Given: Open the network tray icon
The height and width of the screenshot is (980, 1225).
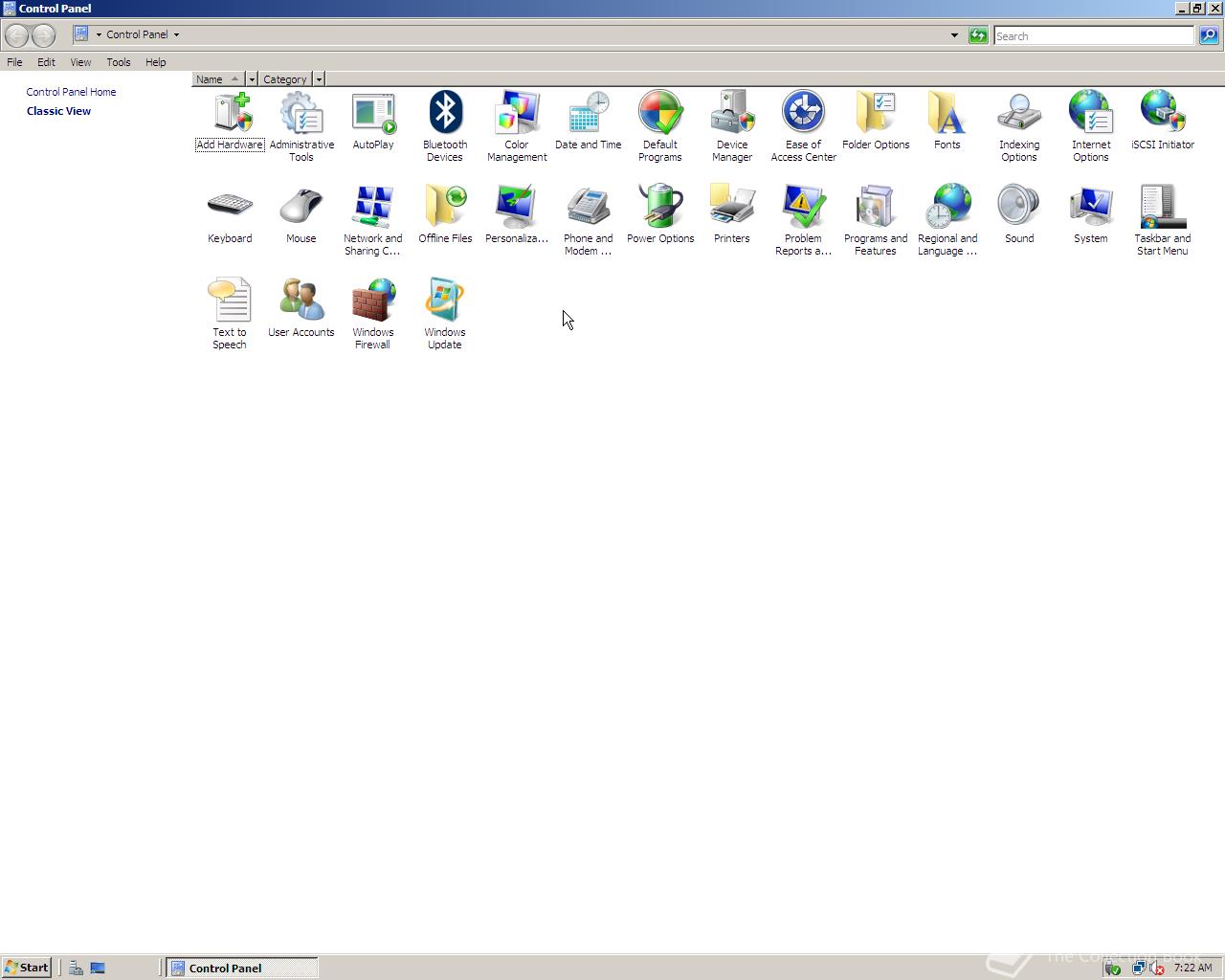Looking at the screenshot, I should tap(1139, 968).
